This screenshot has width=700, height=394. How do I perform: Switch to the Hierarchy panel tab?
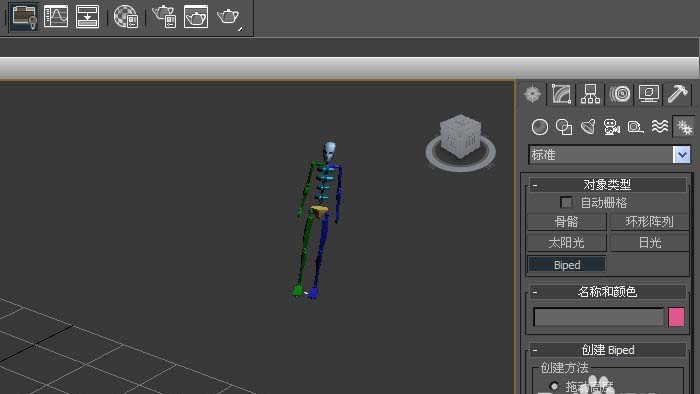coord(591,94)
